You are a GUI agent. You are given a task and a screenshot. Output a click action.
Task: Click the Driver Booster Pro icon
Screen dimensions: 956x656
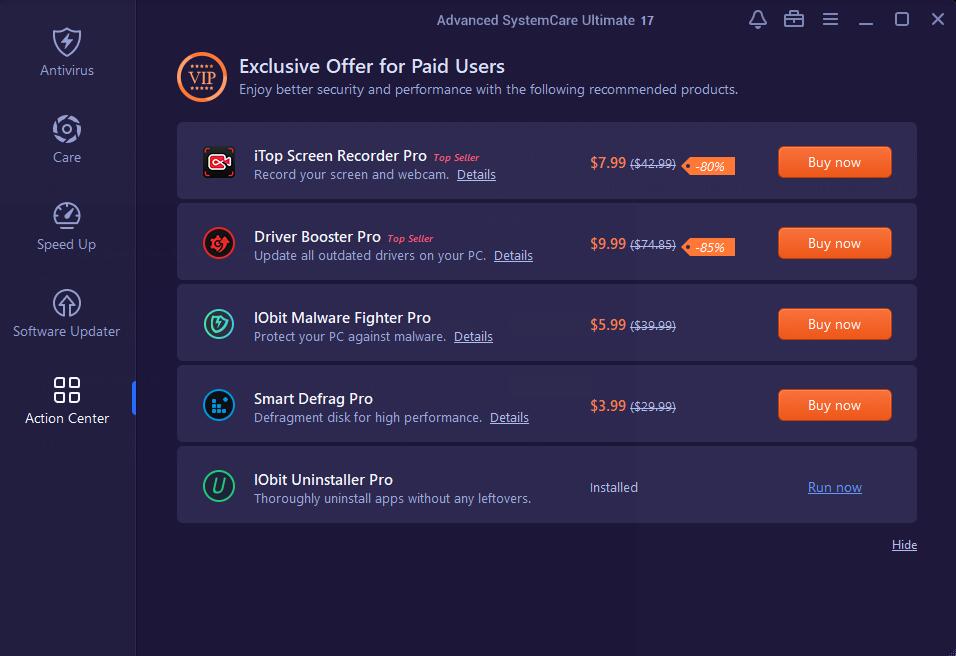pyautogui.click(x=219, y=243)
